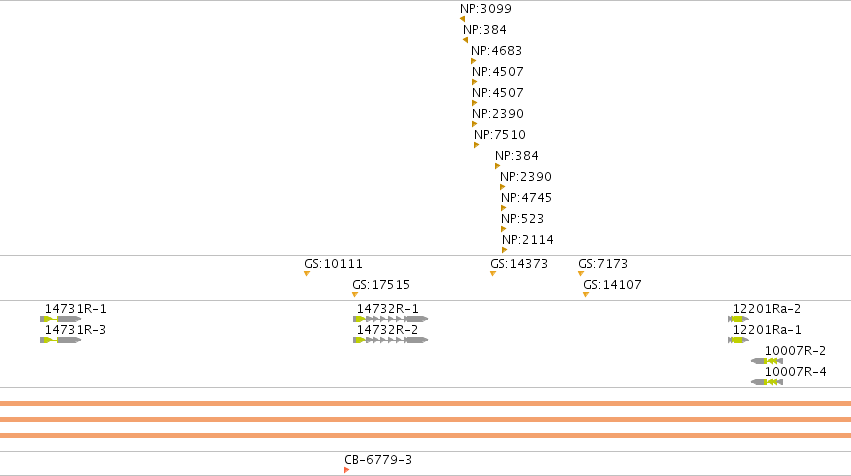
Task: Open the 14732R-2 transcript name
Action: [x=388, y=330]
